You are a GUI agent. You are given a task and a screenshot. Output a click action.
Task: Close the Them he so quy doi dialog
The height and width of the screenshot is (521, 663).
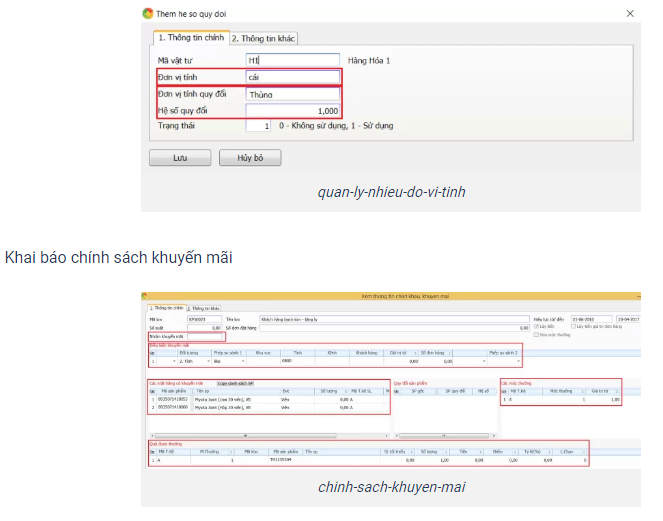coord(629,14)
